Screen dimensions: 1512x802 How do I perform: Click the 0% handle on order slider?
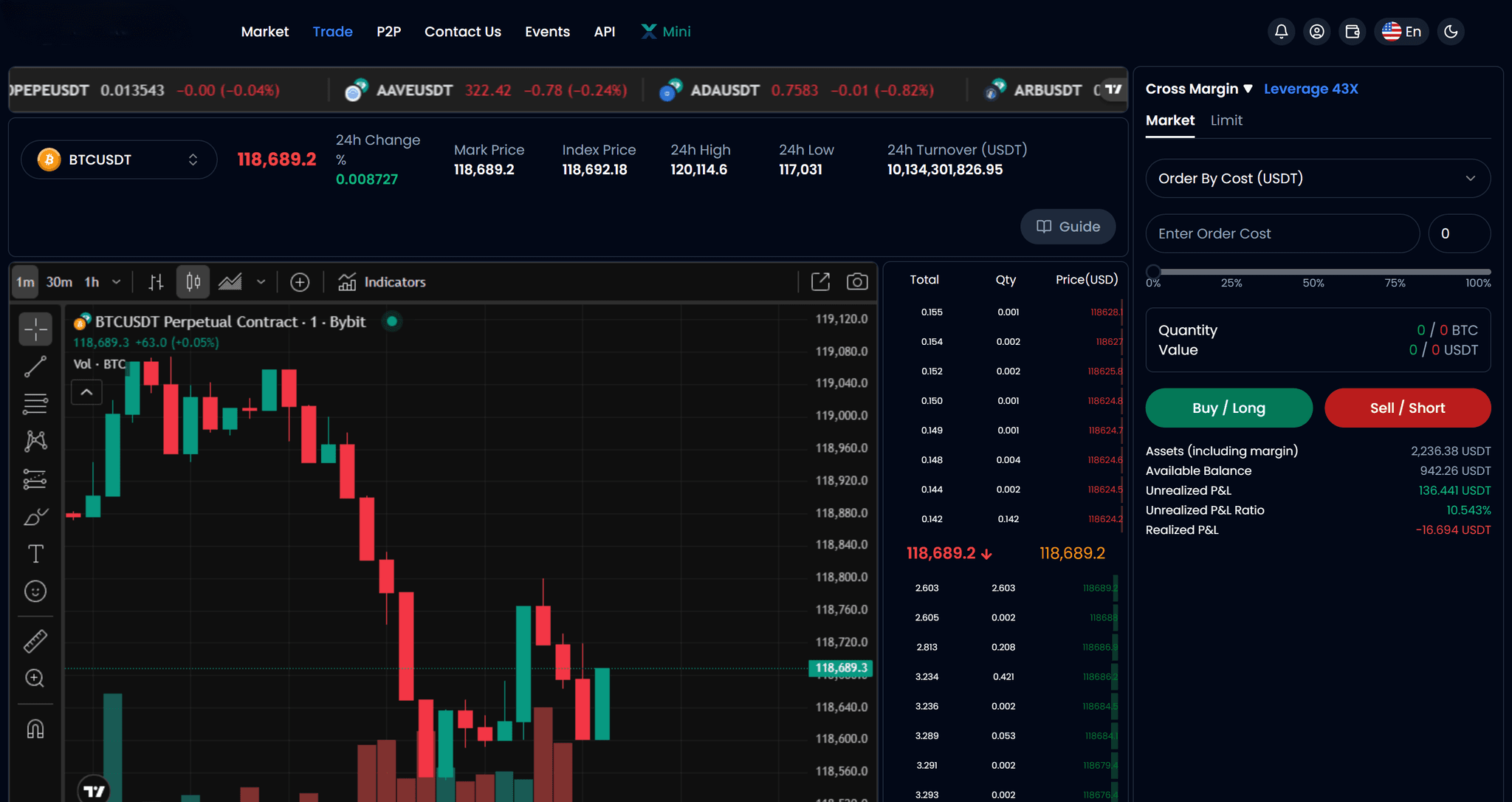1153,272
